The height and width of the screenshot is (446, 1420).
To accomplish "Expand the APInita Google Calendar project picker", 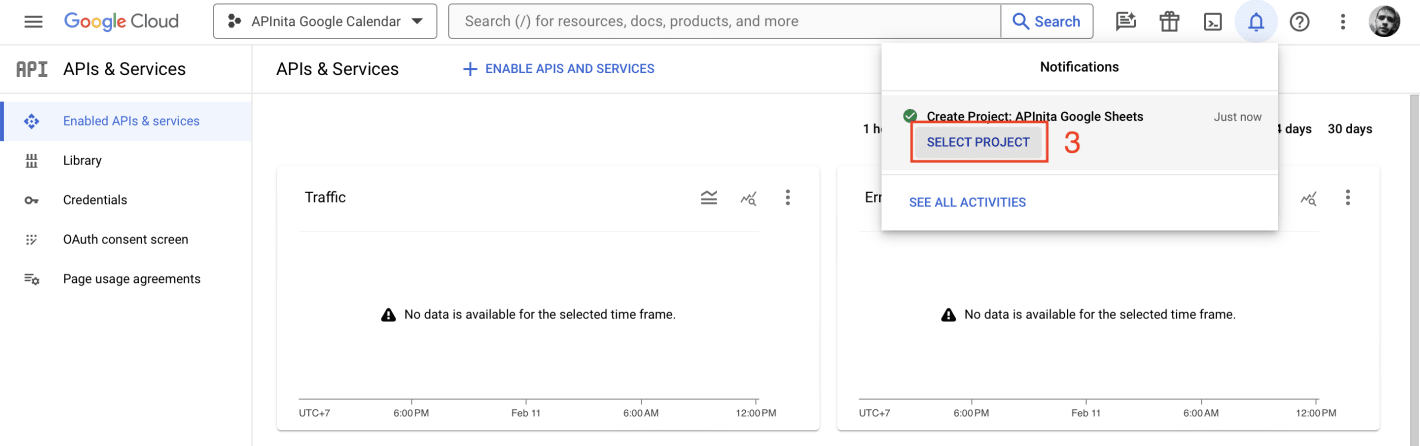I will click(x=325, y=21).
